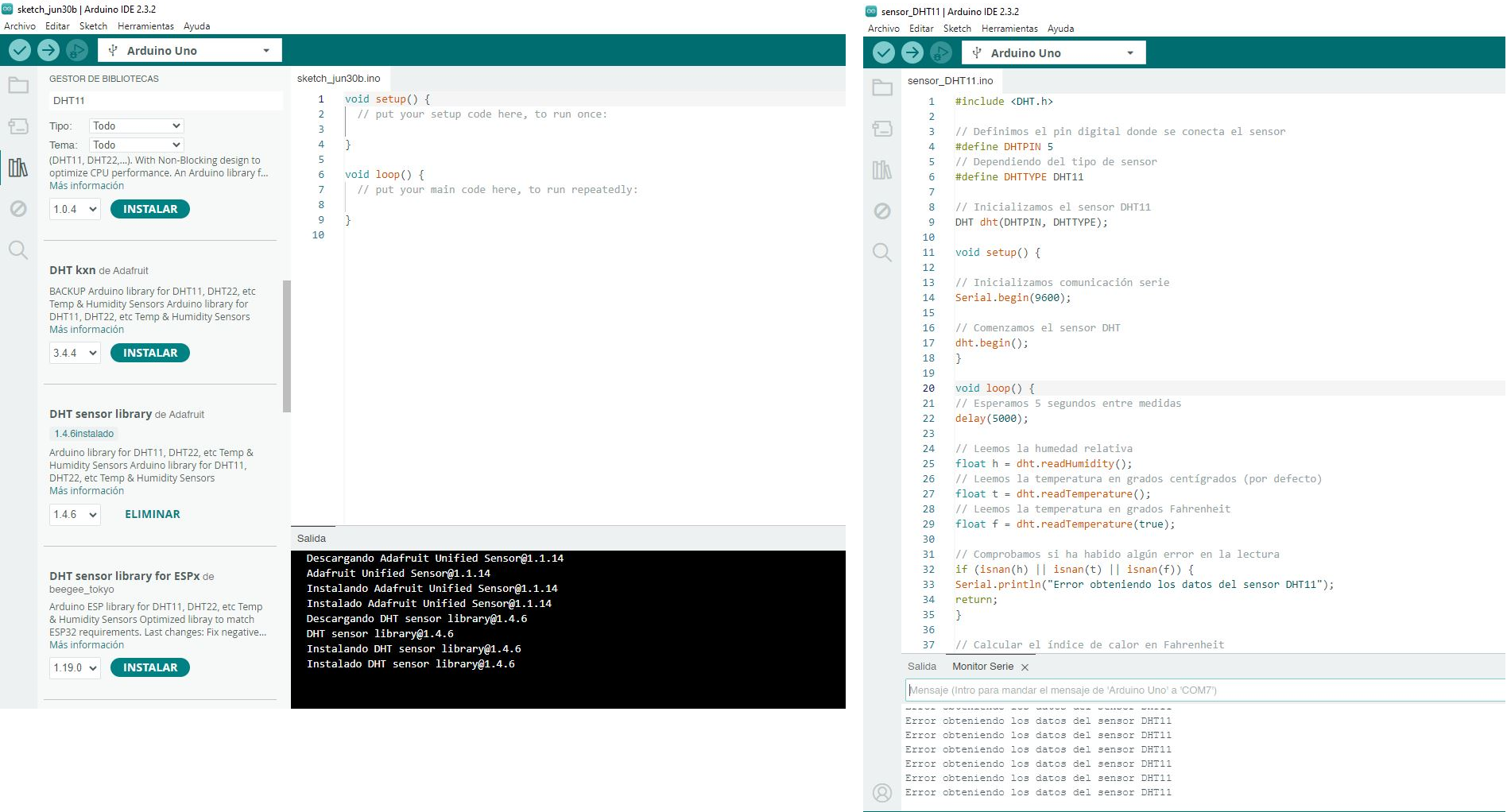Viewport: 1507px width, 812px height.
Task: Select Library Manager icon in sketch_jun30b sidebar
Action: (x=18, y=168)
